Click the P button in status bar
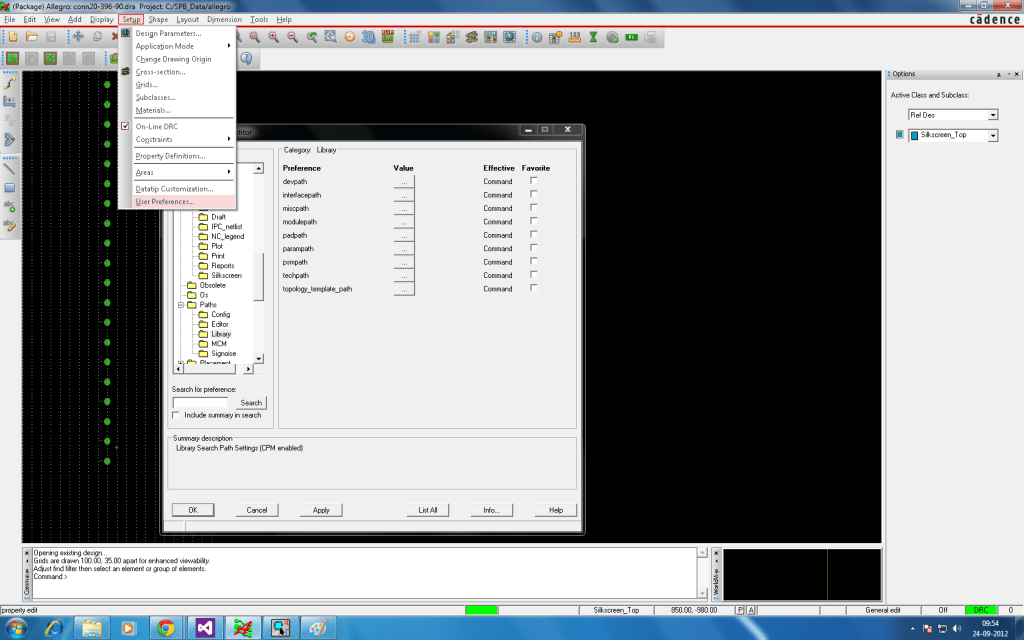Screen dimensions: 1024x640 [740, 610]
